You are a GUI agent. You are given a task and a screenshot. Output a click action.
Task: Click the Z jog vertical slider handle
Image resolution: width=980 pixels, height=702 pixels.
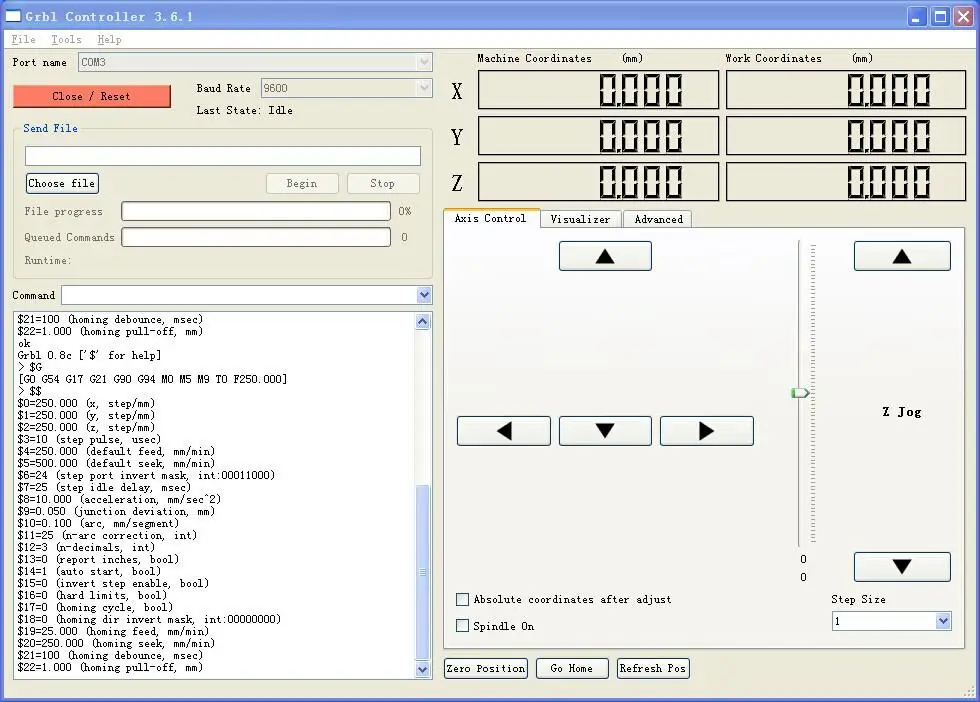(x=800, y=393)
